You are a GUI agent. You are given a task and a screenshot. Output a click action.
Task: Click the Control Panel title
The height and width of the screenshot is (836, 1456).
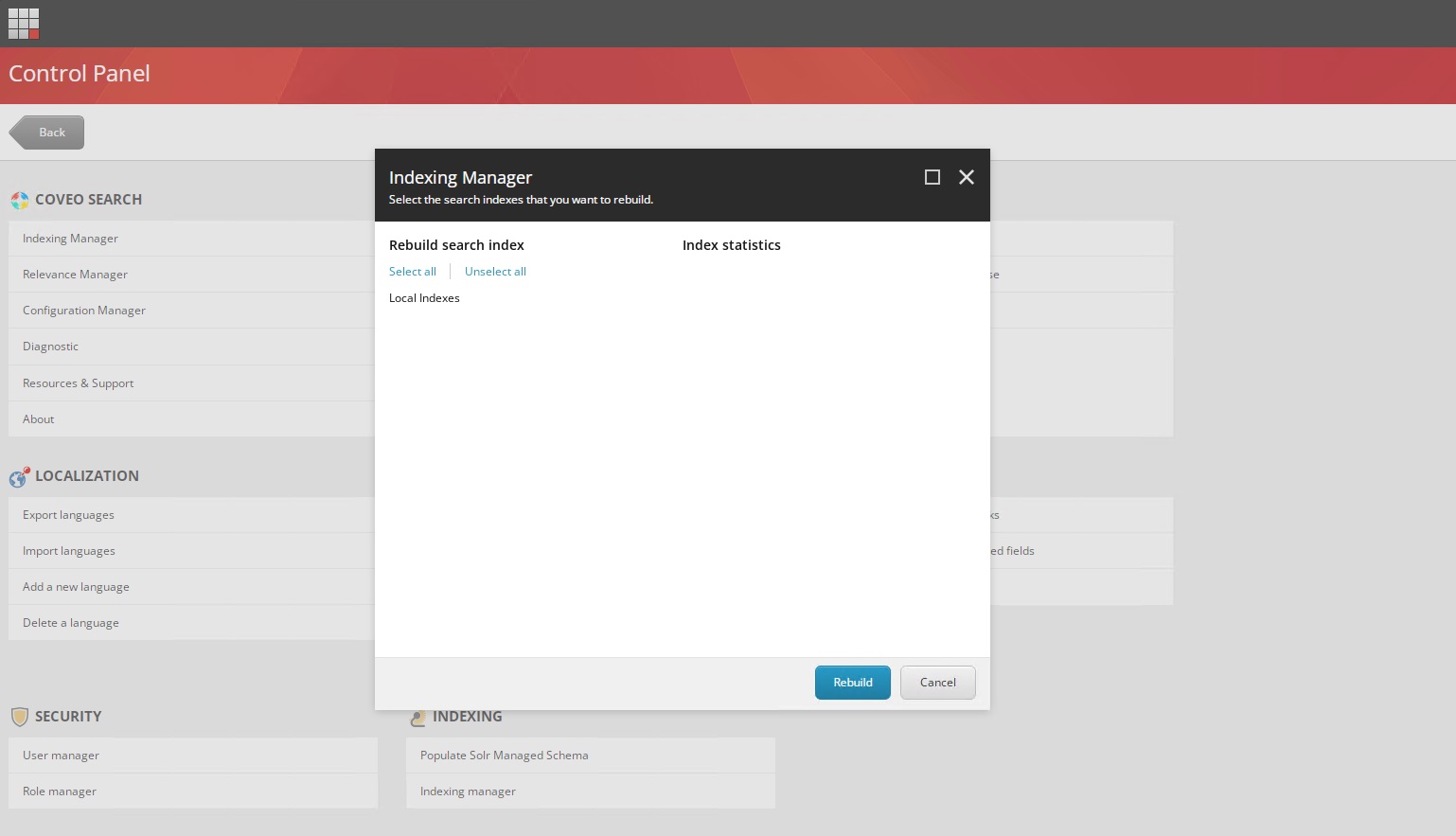pos(80,74)
